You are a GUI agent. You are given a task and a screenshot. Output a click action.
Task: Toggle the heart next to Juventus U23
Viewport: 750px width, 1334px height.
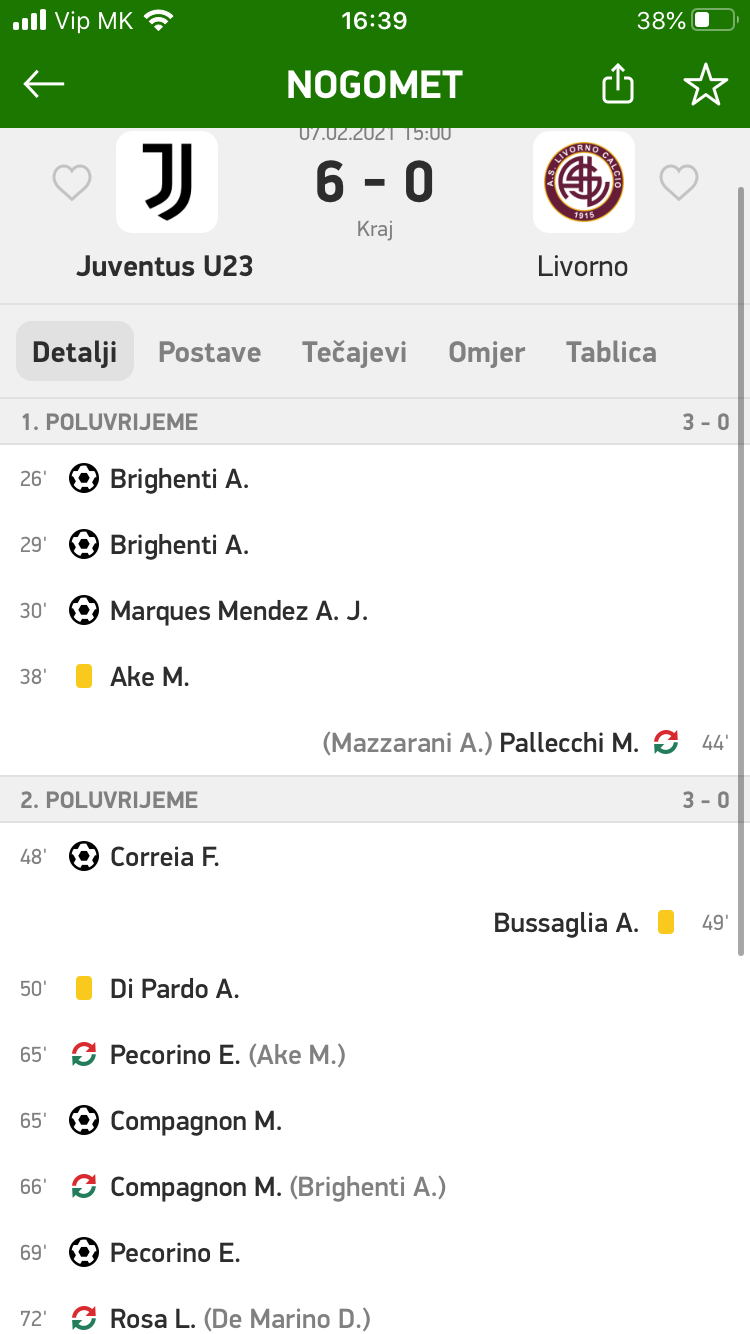[x=72, y=183]
